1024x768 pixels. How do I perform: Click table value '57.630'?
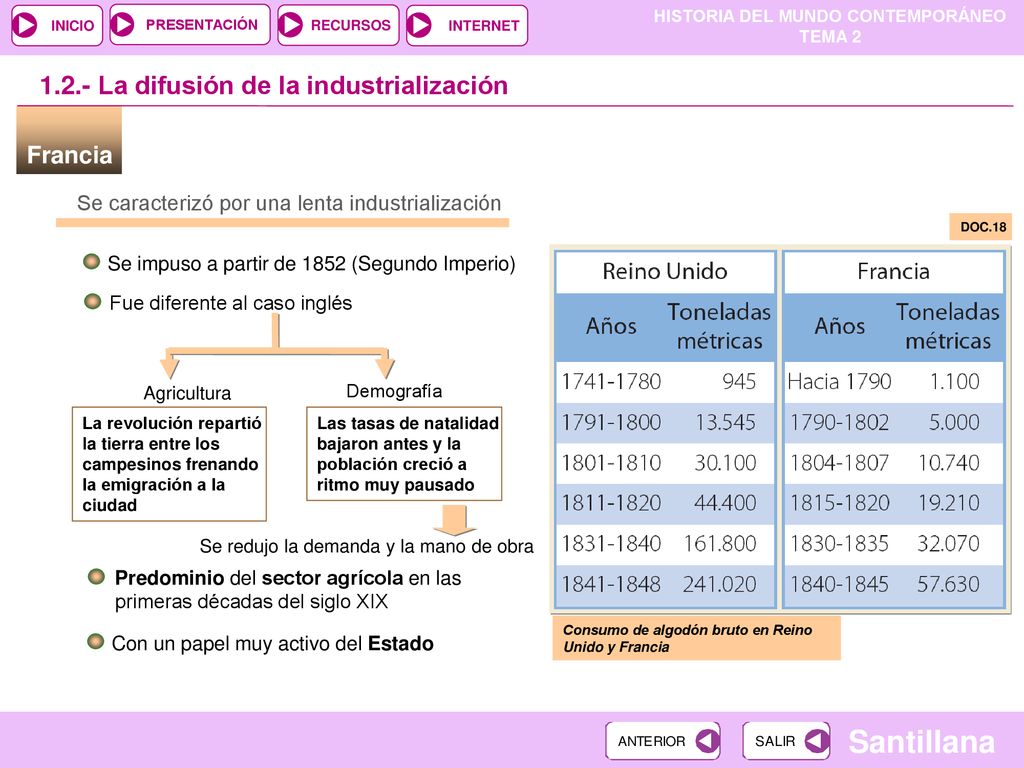point(949,584)
